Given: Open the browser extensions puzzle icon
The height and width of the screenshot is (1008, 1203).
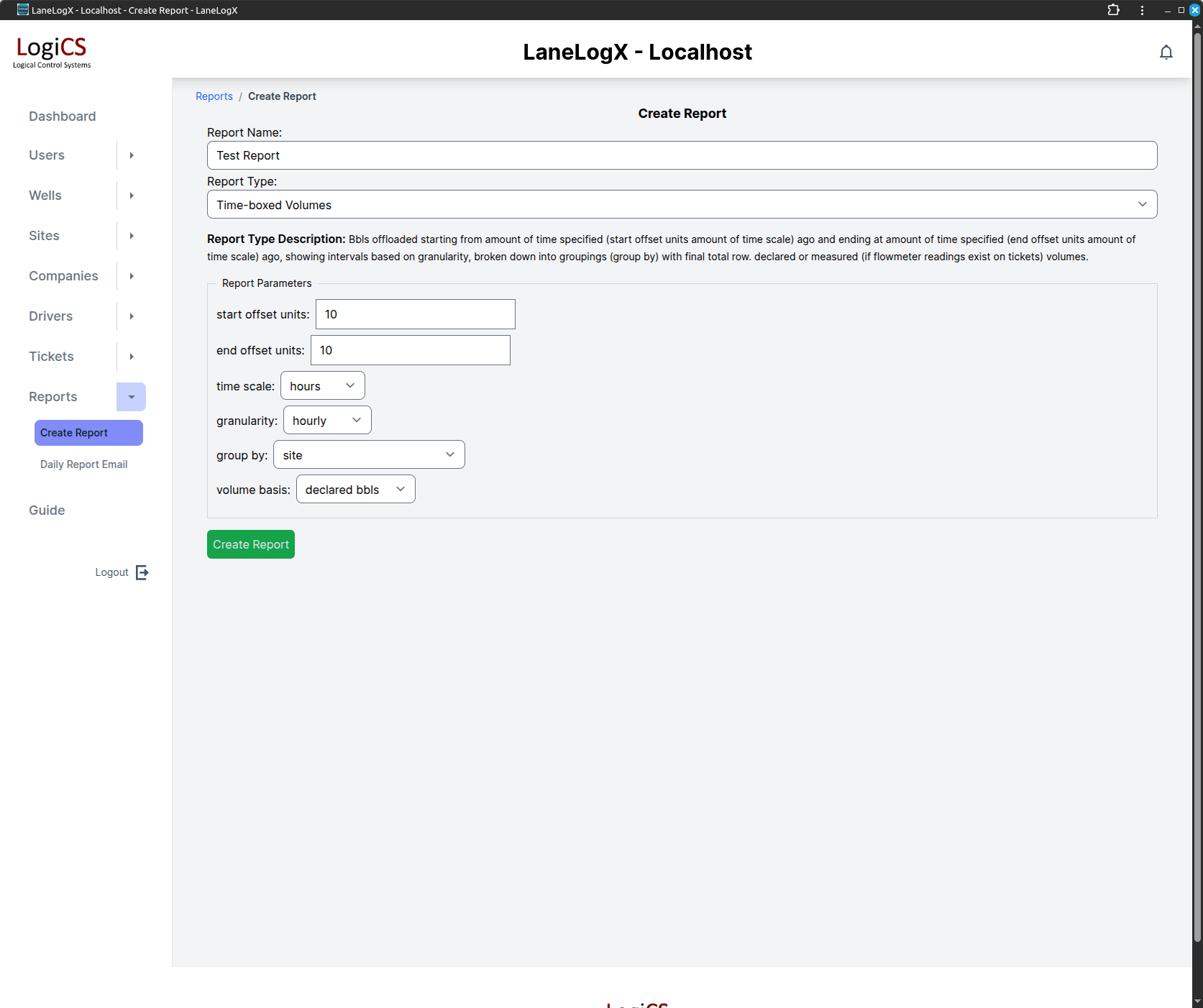Looking at the screenshot, I should pyautogui.click(x=1113, y=10).
